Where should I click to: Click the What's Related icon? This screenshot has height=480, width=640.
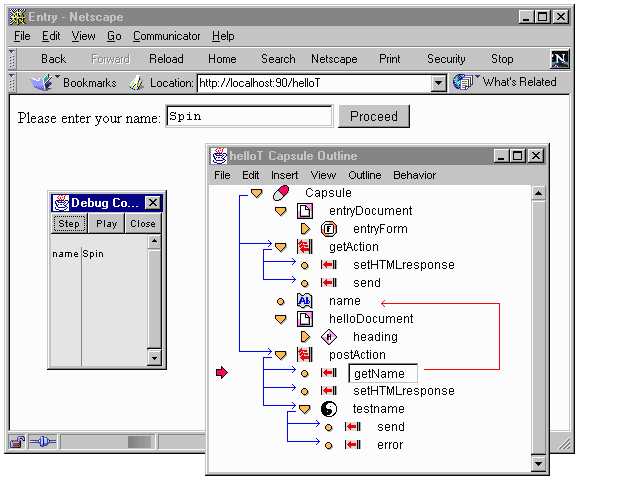(x=463, y=82)
